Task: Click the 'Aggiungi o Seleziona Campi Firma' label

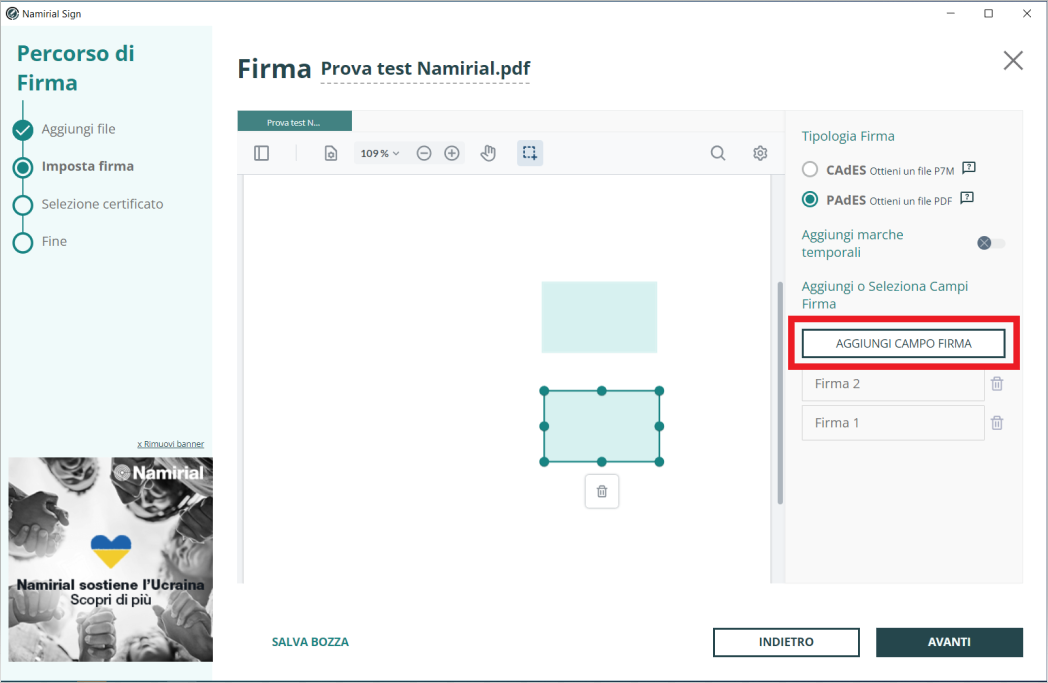Action: coord(885,295)
